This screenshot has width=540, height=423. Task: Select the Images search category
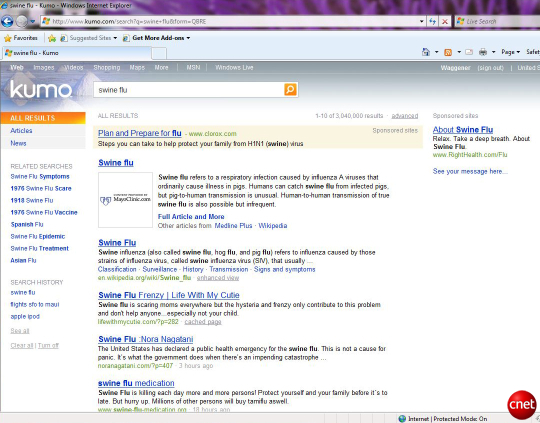pos(44,68)
